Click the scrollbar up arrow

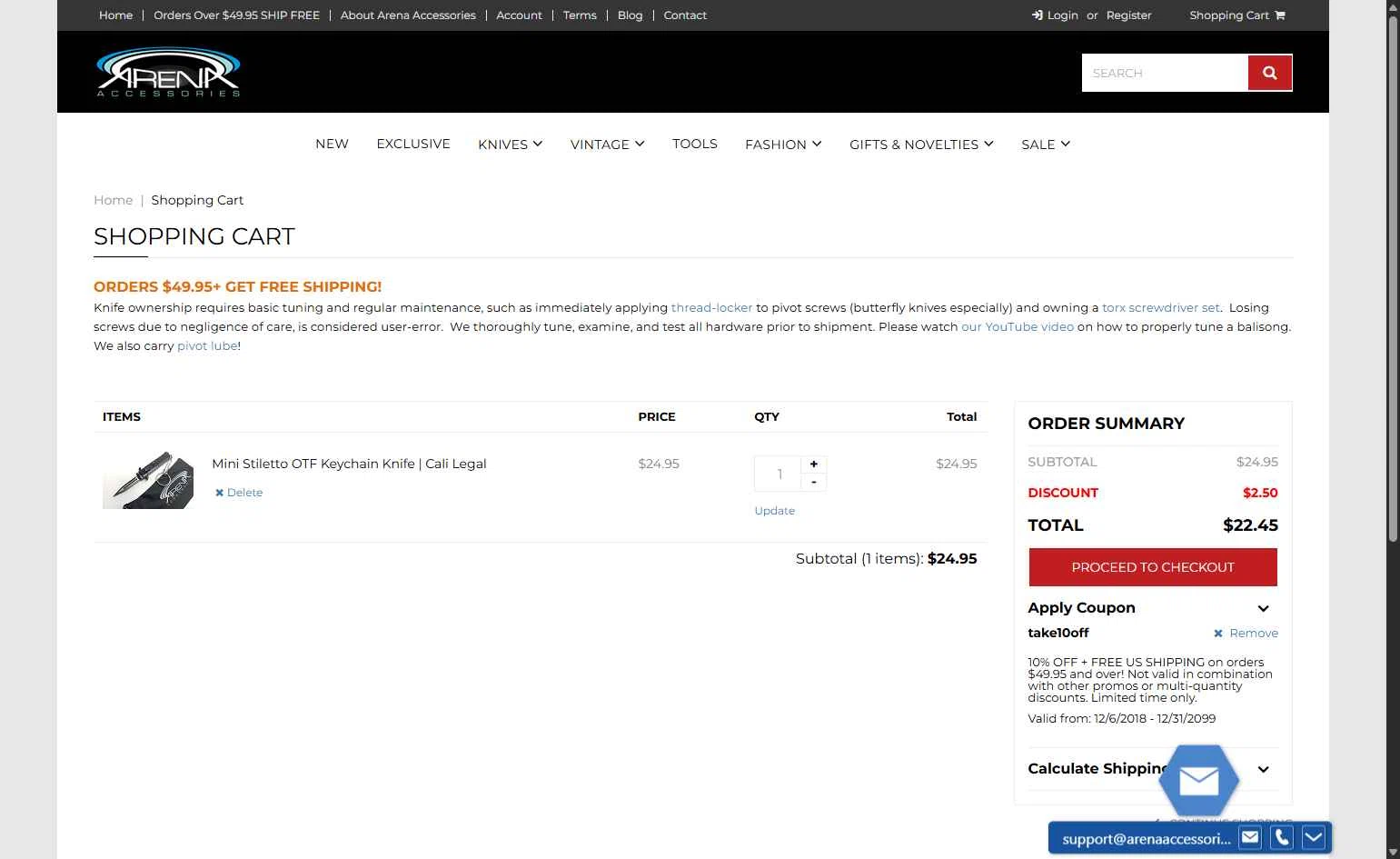pyautogui.click(x=1393, y=6)
